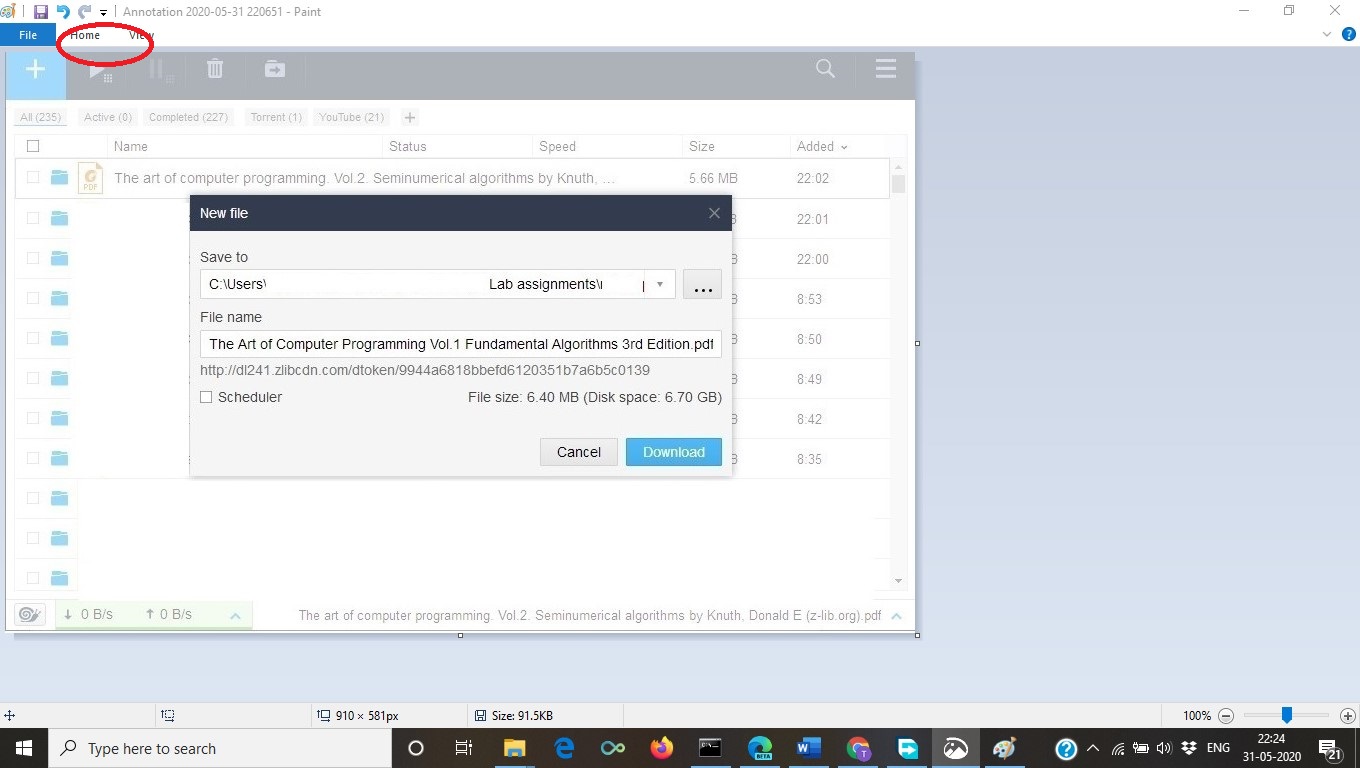Click the Added column sort arrow
The width and height of the screenshot is (1360, 768).
pos(844,147)
